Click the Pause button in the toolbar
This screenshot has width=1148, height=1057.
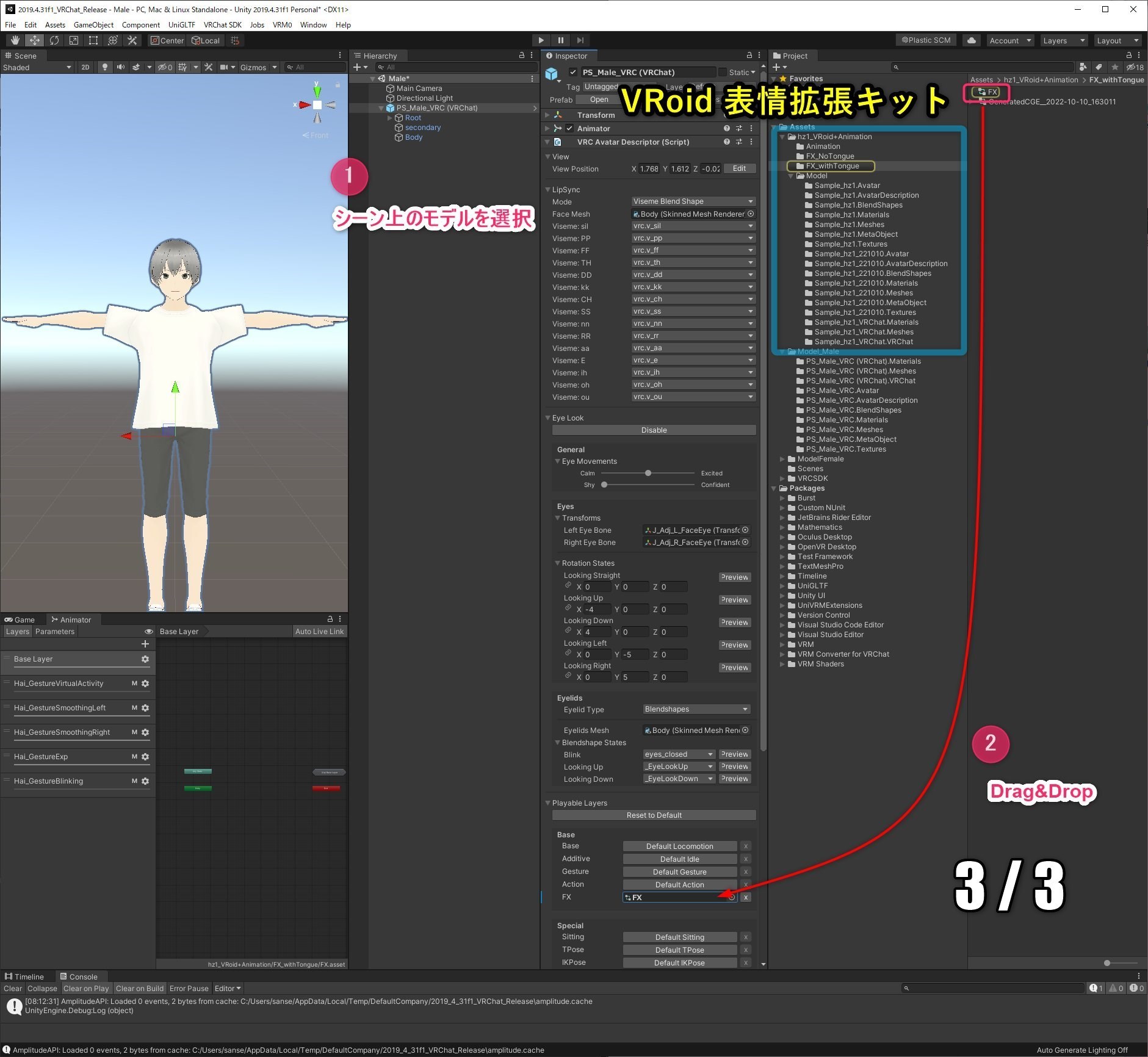(x=561, y=40)
